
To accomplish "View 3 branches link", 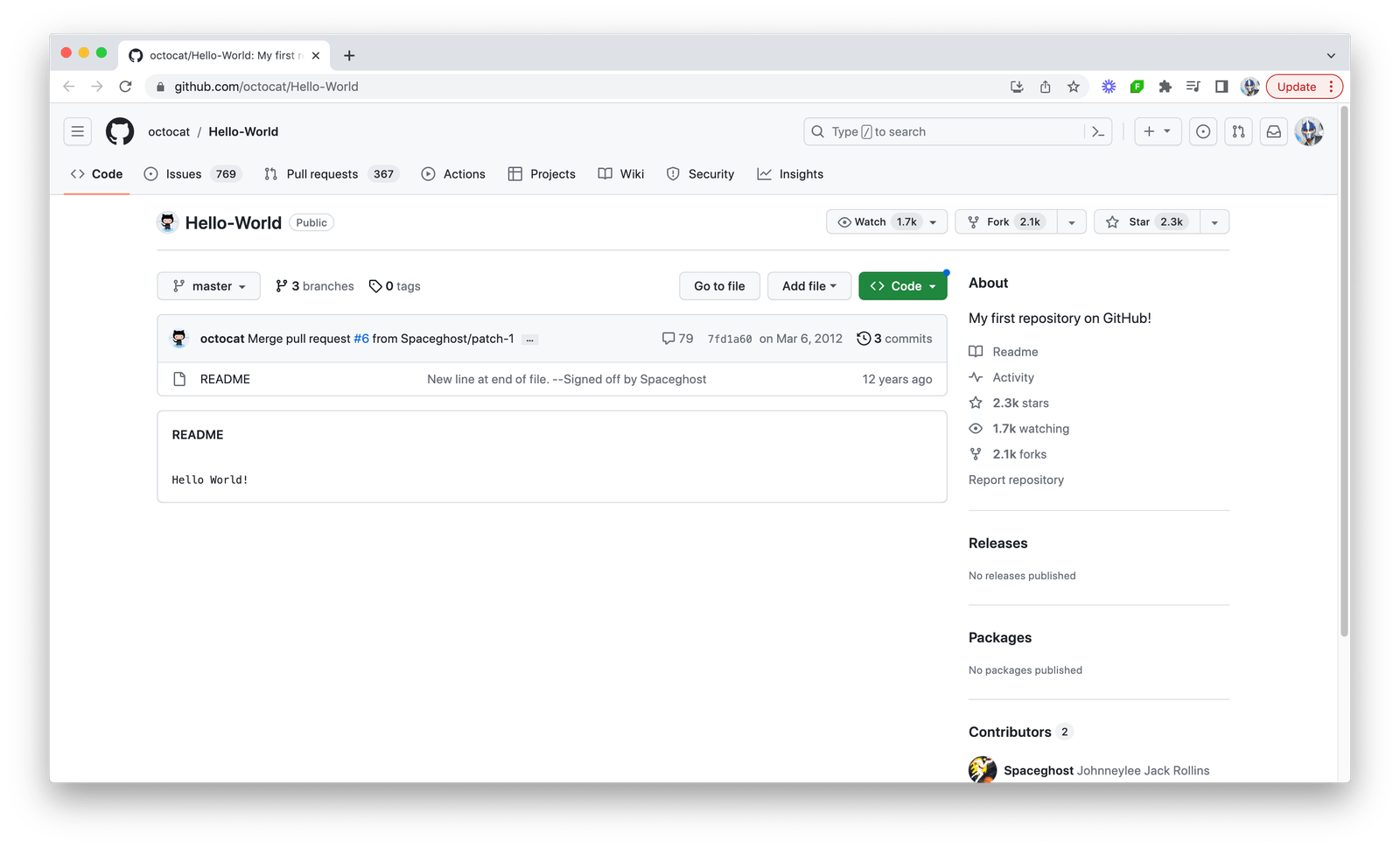I will (x=315, y=286).
